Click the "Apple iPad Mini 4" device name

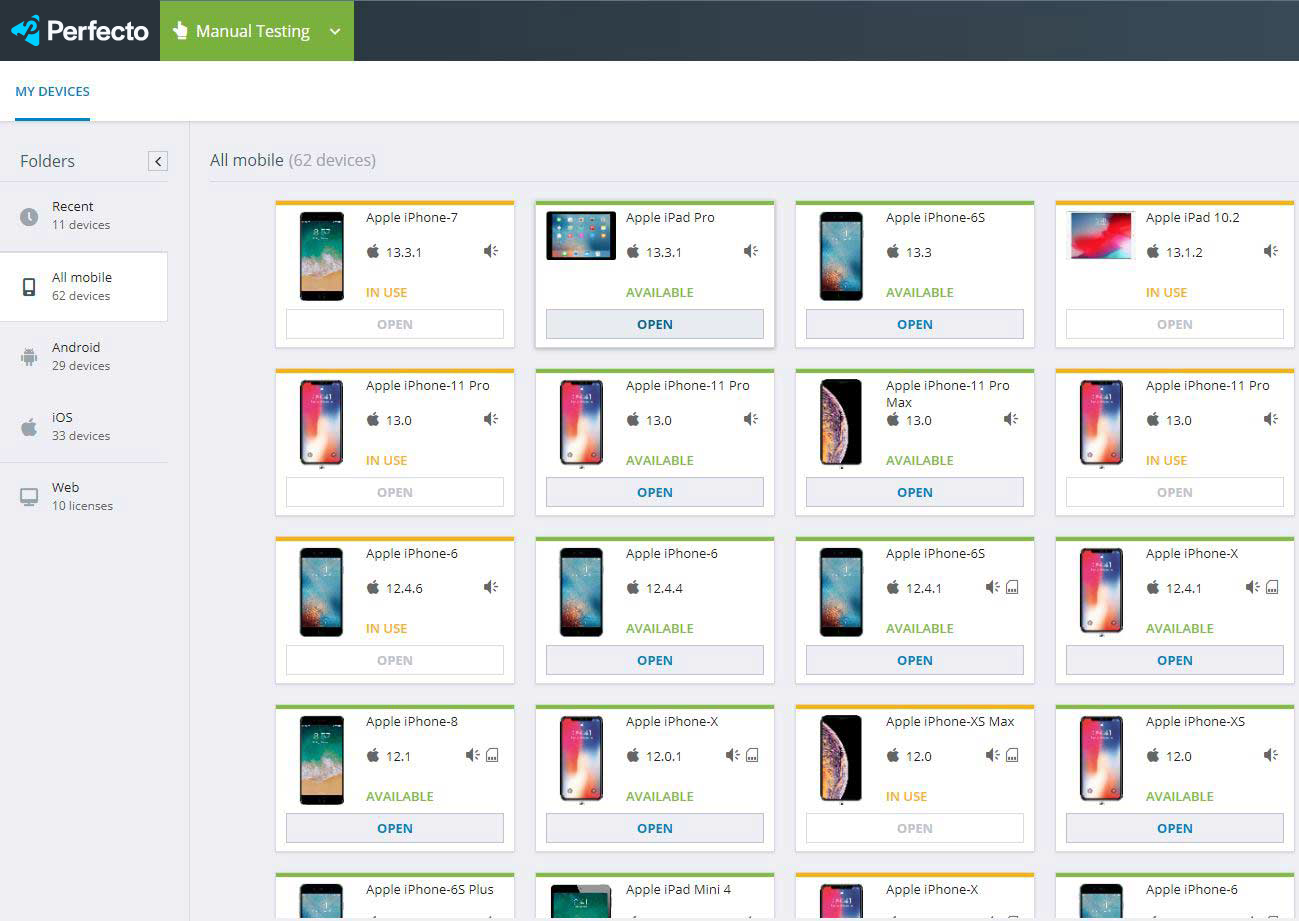(x=678, y=889)
